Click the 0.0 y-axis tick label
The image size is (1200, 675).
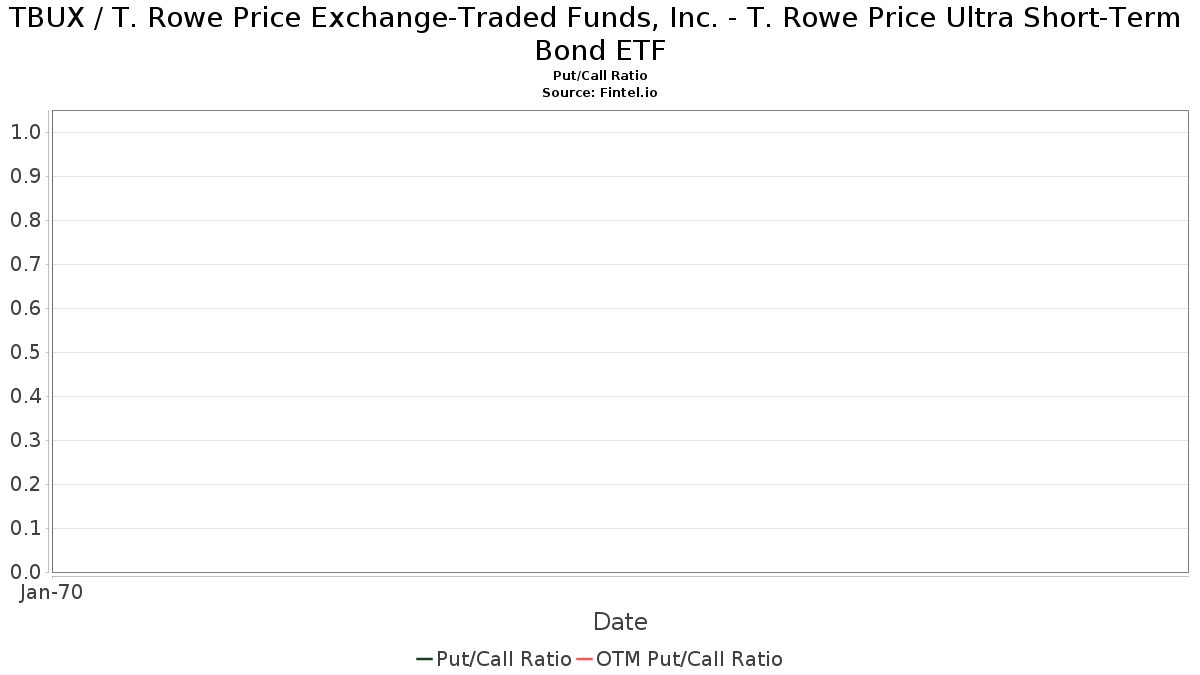pyautogui.click(x=25, y=572)
